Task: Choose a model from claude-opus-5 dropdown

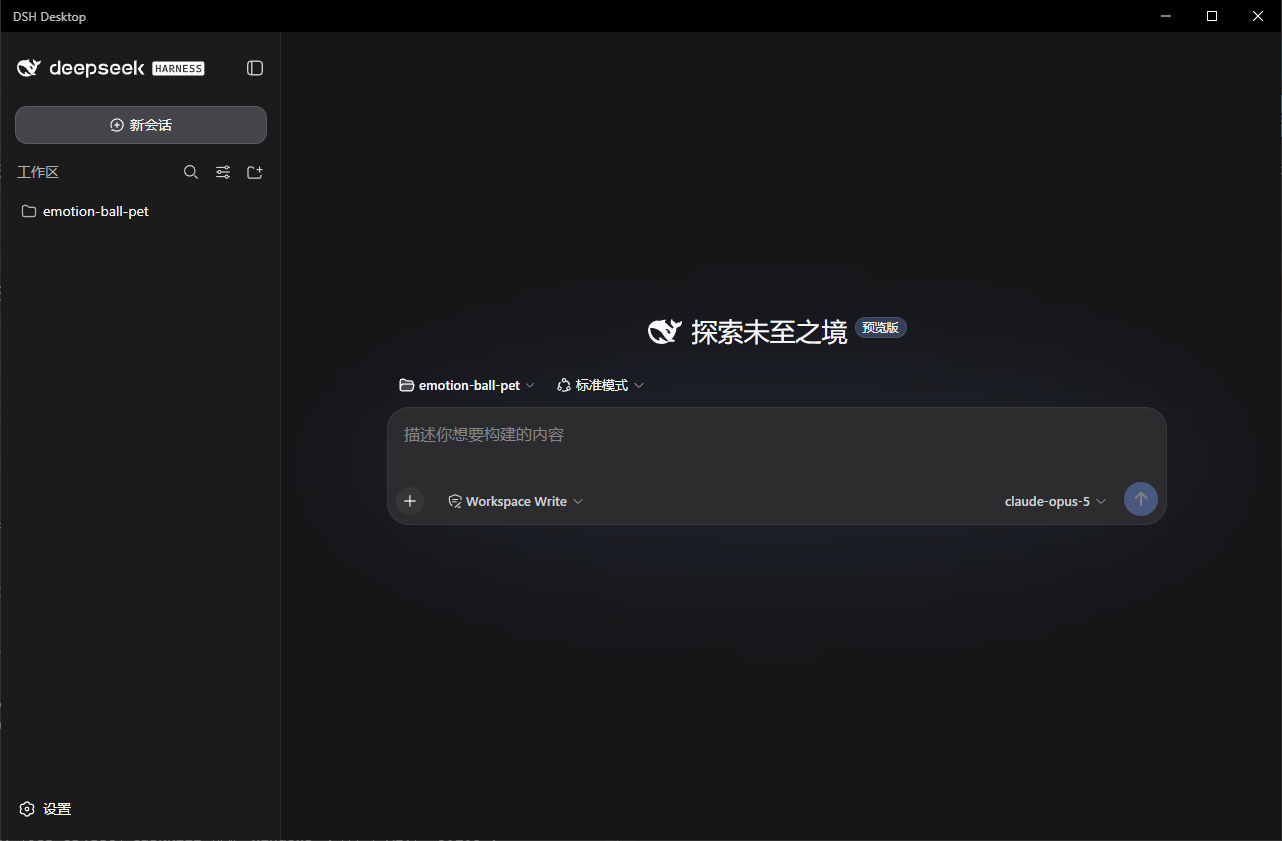Action: coord(1055,501)
